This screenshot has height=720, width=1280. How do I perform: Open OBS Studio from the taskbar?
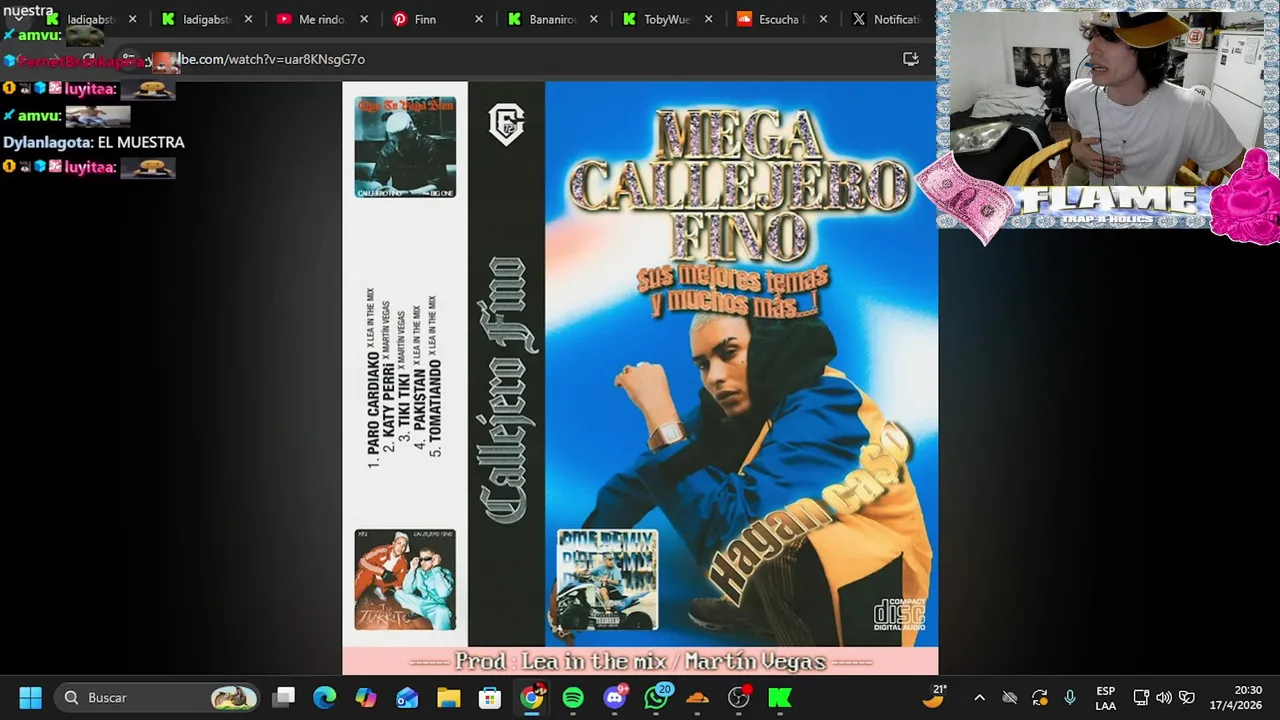coord(739,697)
